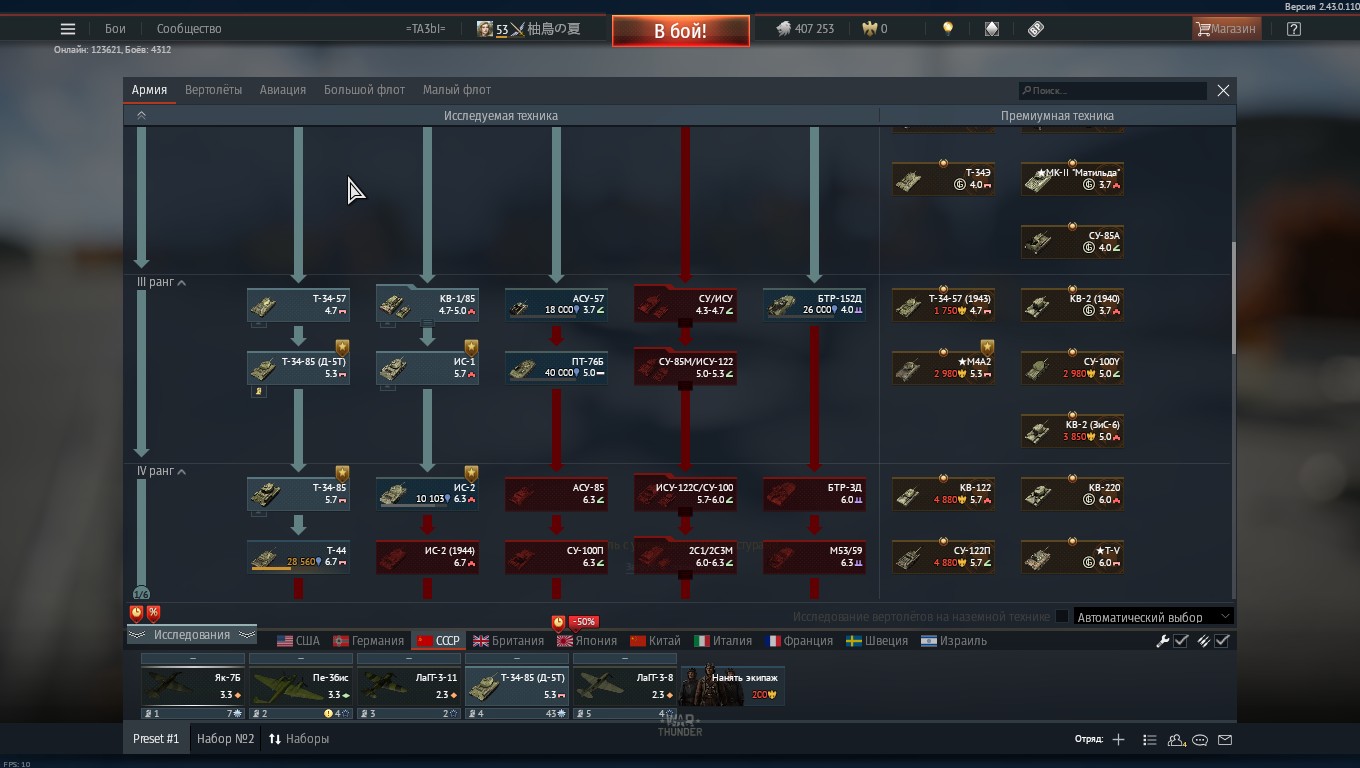
Task: Select Пе-3бис crew slot
Action: coord(301,686)
